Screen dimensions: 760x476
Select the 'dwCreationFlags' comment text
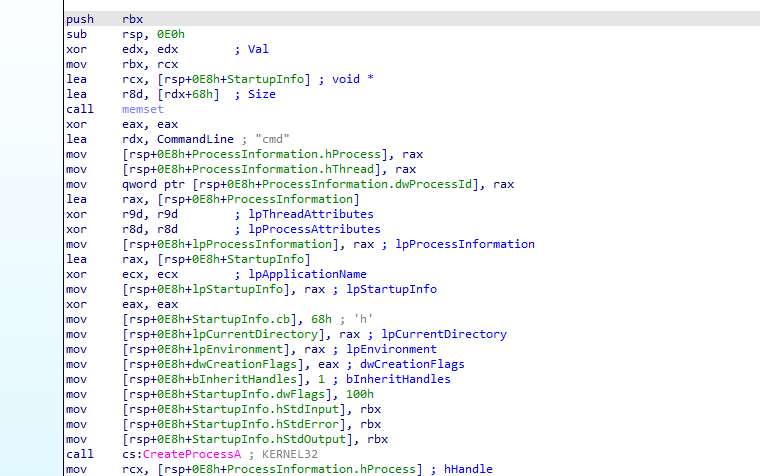[412, 364]
